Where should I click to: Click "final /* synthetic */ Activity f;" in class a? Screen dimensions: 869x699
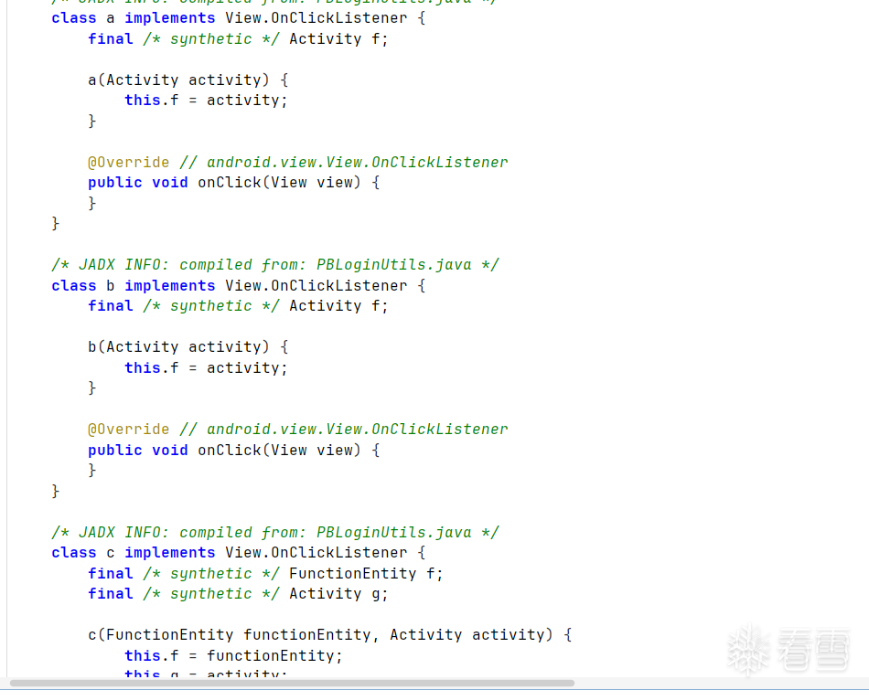pyautogui.click(x=238, y=39)
